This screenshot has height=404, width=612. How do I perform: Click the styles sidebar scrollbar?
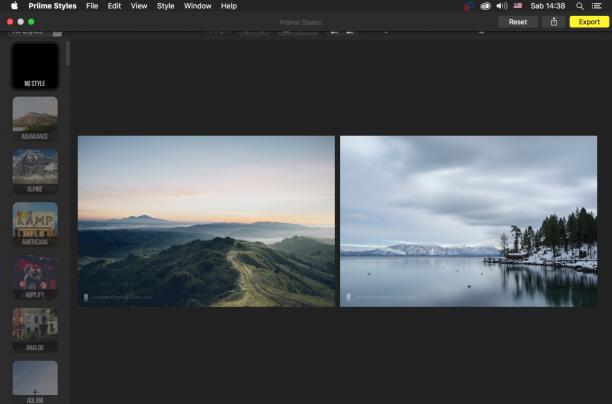tap(68, 53)
